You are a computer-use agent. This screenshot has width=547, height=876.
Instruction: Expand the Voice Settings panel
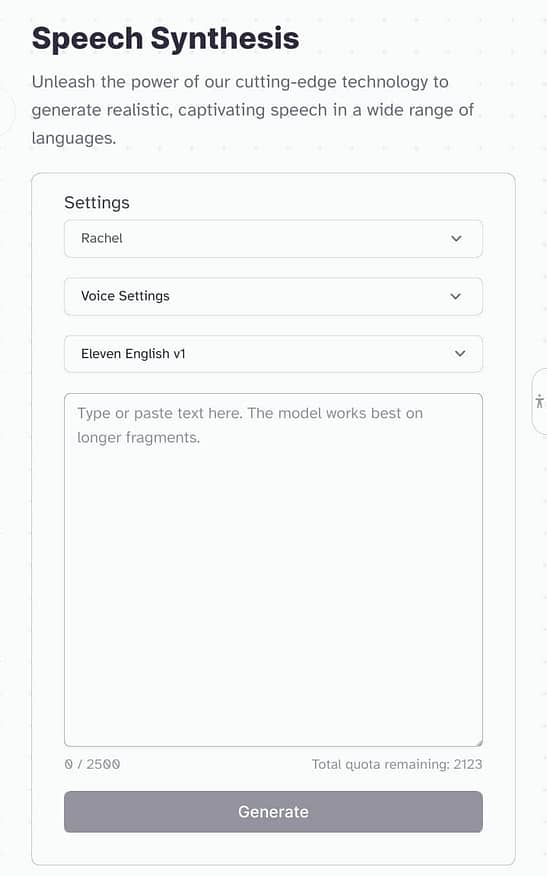point(273,296)
